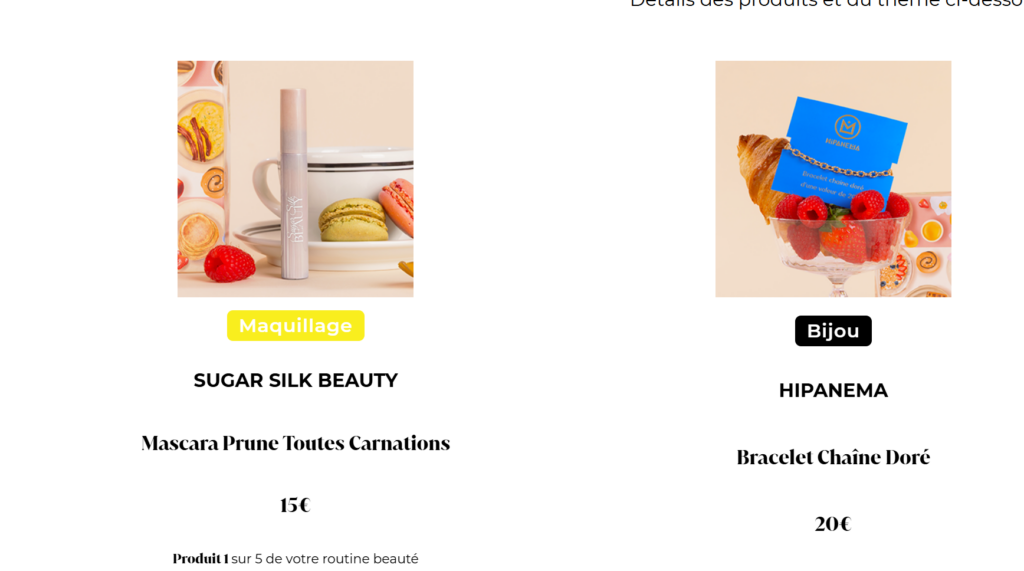This screenshot has width=1024, height=571.
Task: Select the HIPANEMA brand name
Action: (833, 391)
